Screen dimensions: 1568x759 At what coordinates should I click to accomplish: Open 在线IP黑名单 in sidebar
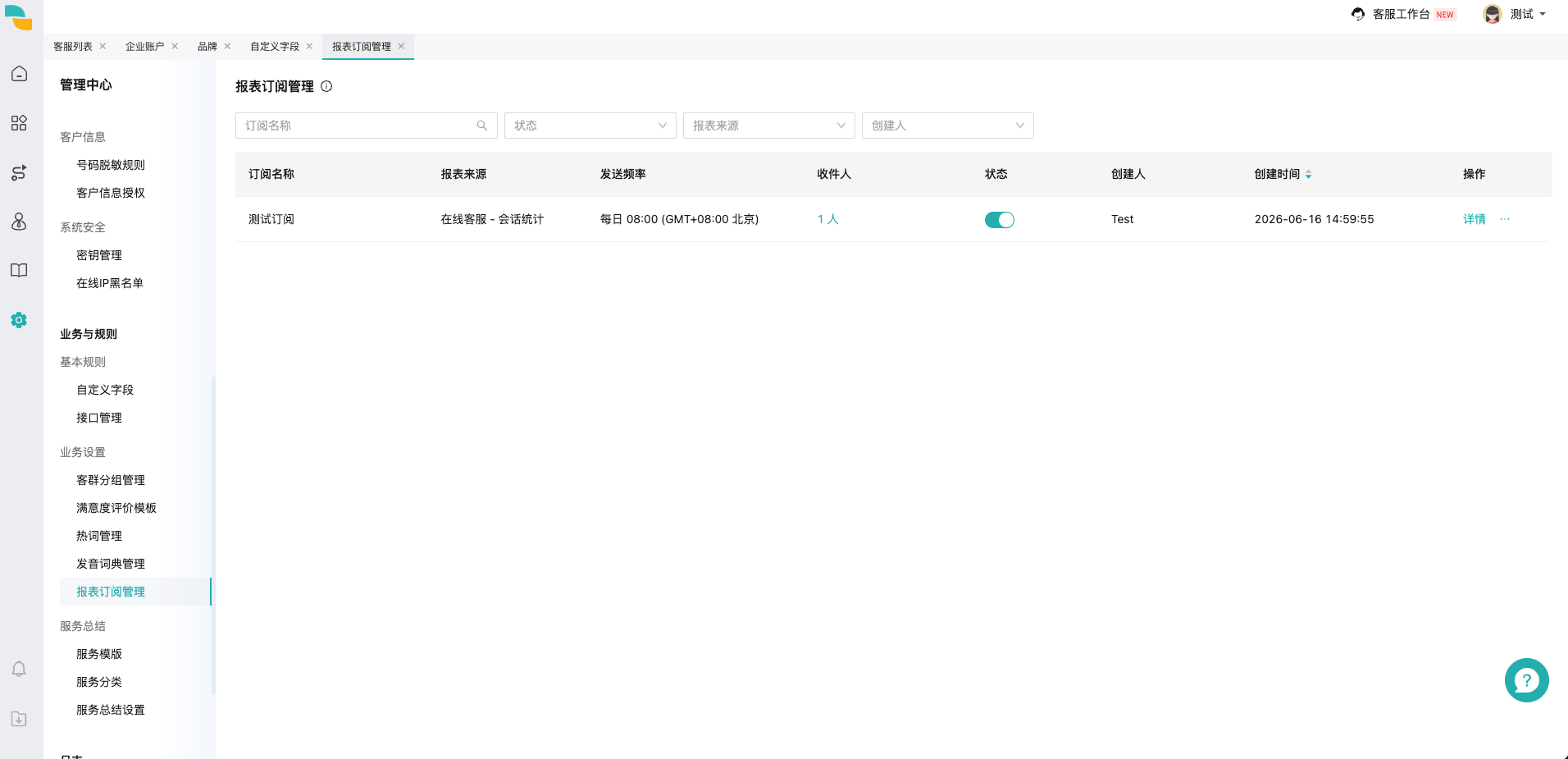point(110,283)
